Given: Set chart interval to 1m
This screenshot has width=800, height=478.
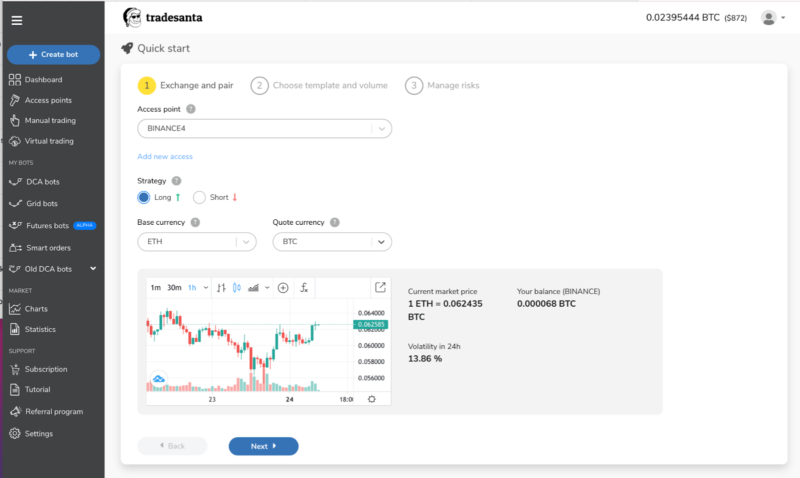Looking at the screenshot, I should [x=155, y=288].
